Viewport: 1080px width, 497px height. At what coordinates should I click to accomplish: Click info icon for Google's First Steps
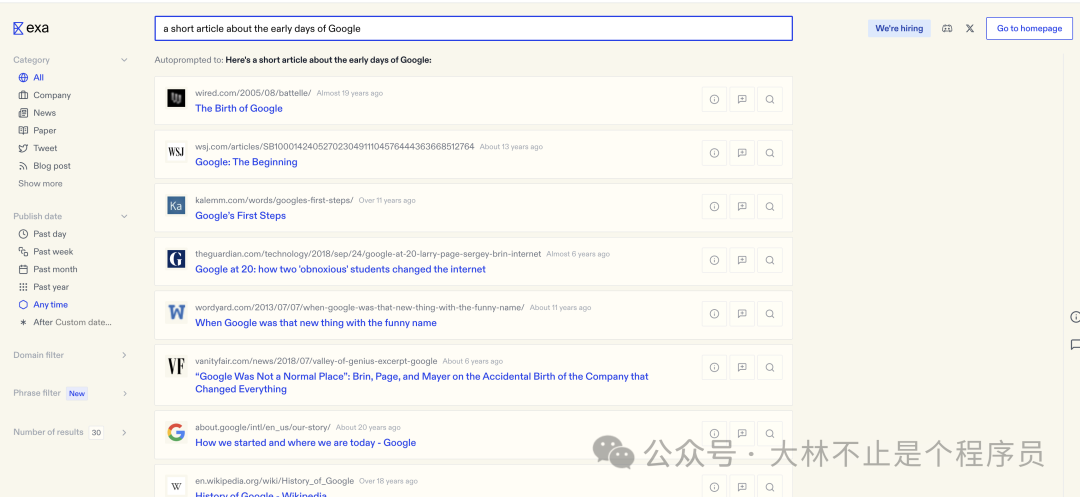[x=714, y=207]
